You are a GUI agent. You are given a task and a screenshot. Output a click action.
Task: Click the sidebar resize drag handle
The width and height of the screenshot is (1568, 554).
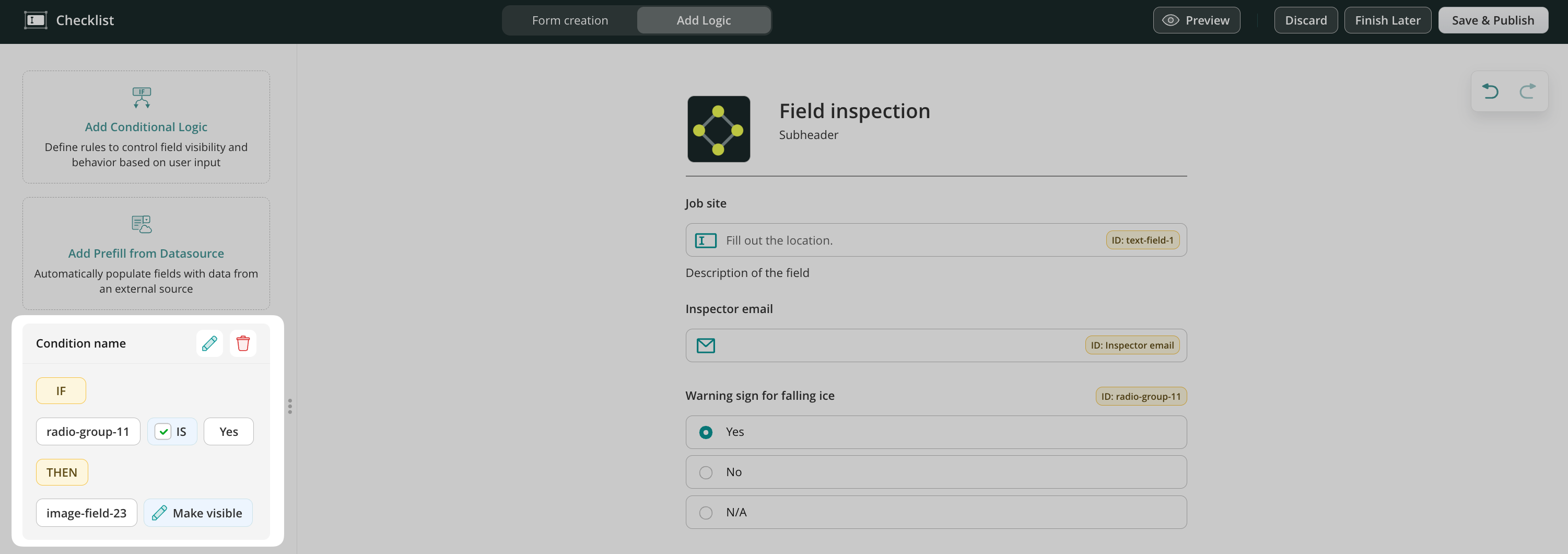tap(290, 406)
